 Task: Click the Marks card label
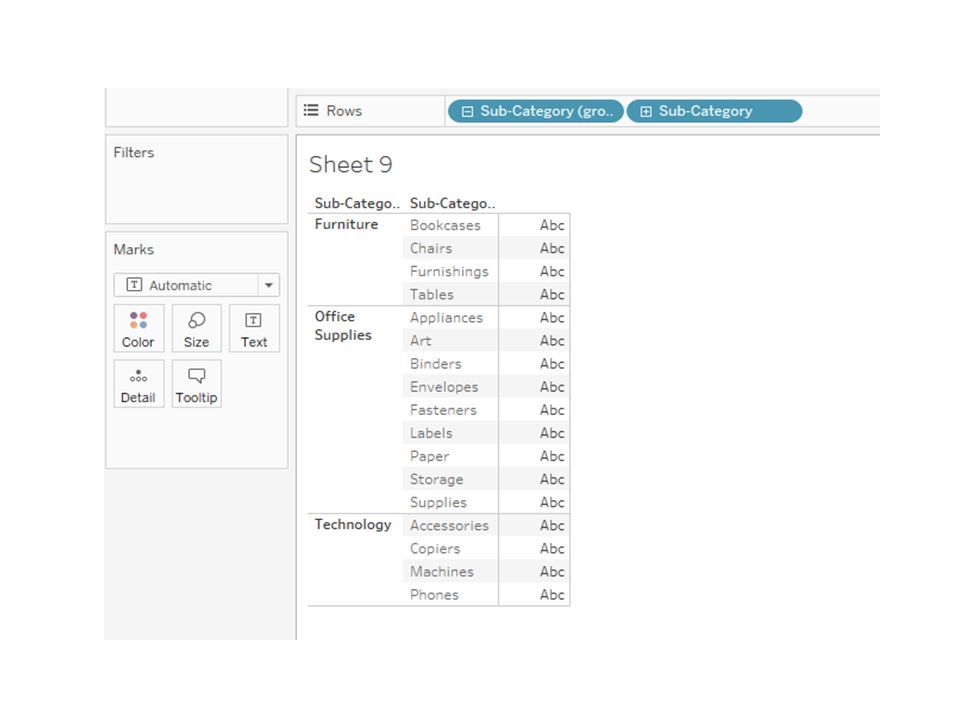tap(133, 250)
